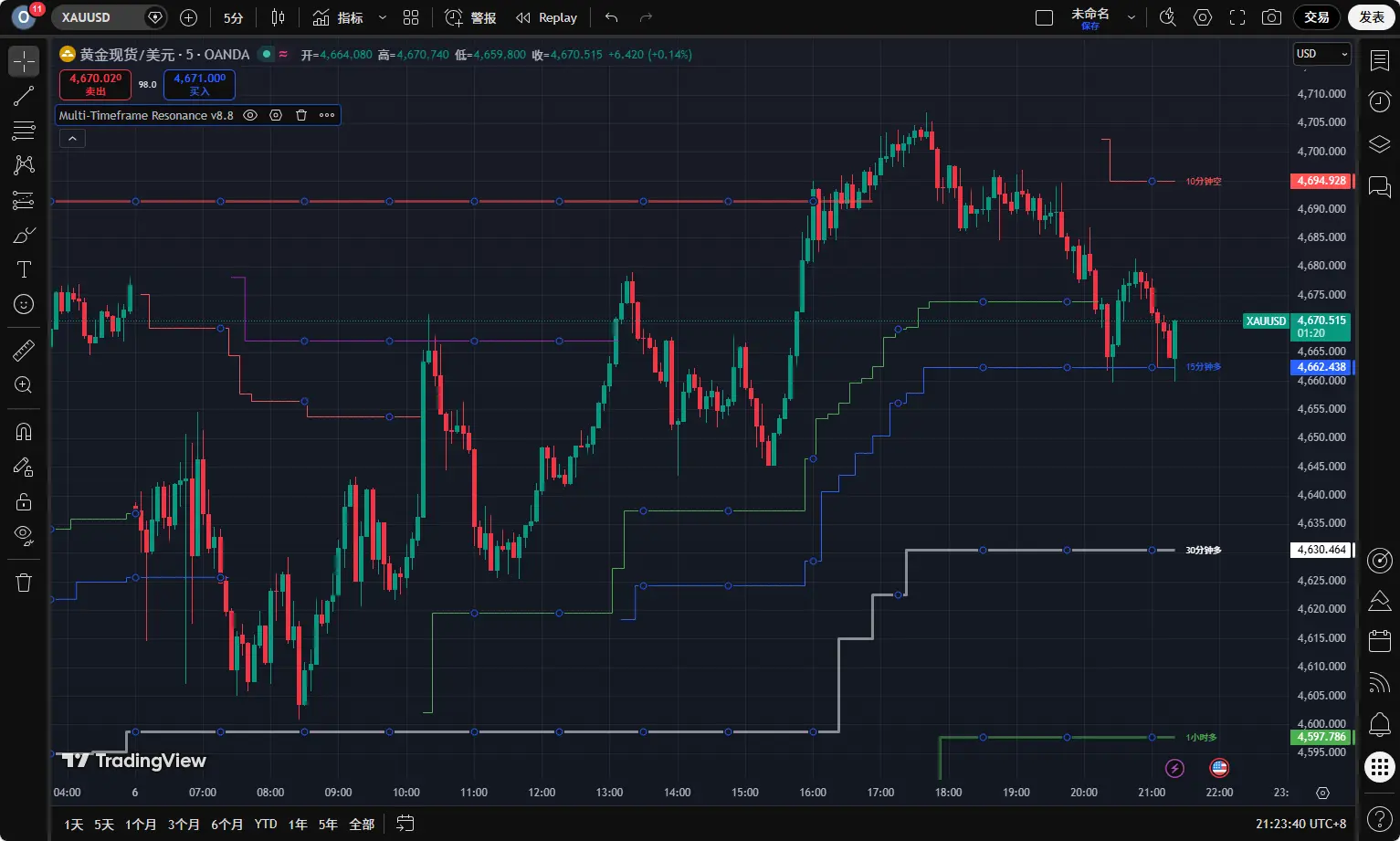Expand the indicators favorites dropdown arrow
This screenshot has height=841, width=1400.
(382, 17)
